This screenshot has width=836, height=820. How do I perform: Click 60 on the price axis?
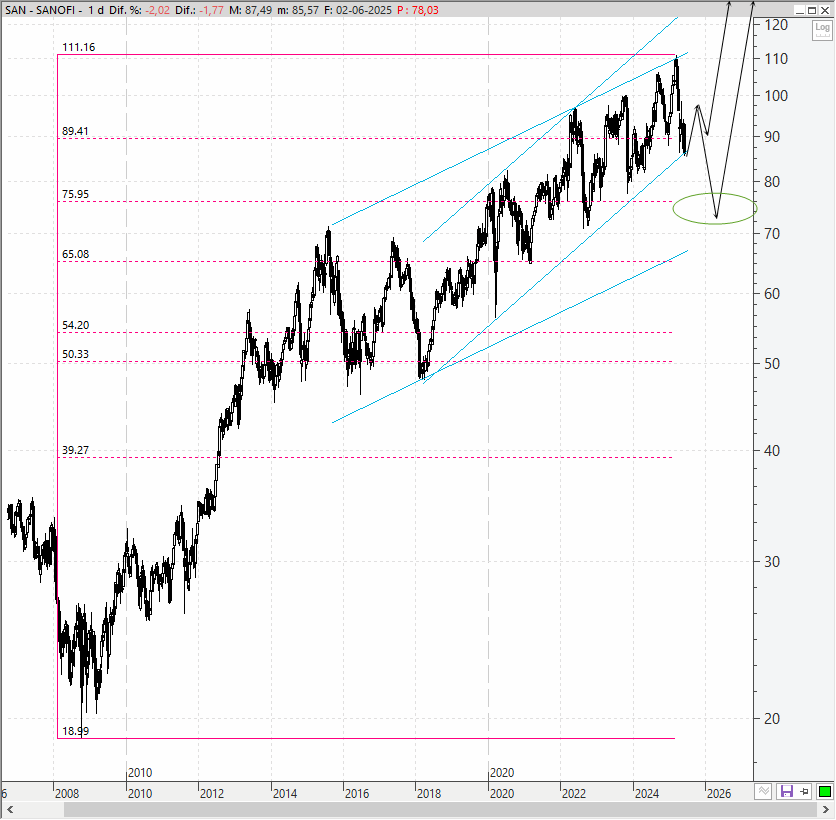tap(772, 294)
